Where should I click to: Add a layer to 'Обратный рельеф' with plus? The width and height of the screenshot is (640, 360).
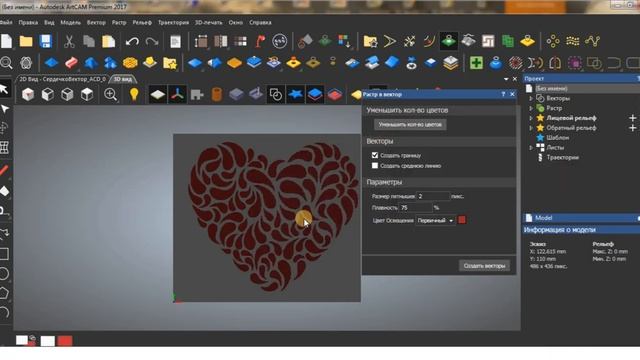click(633, 128)
